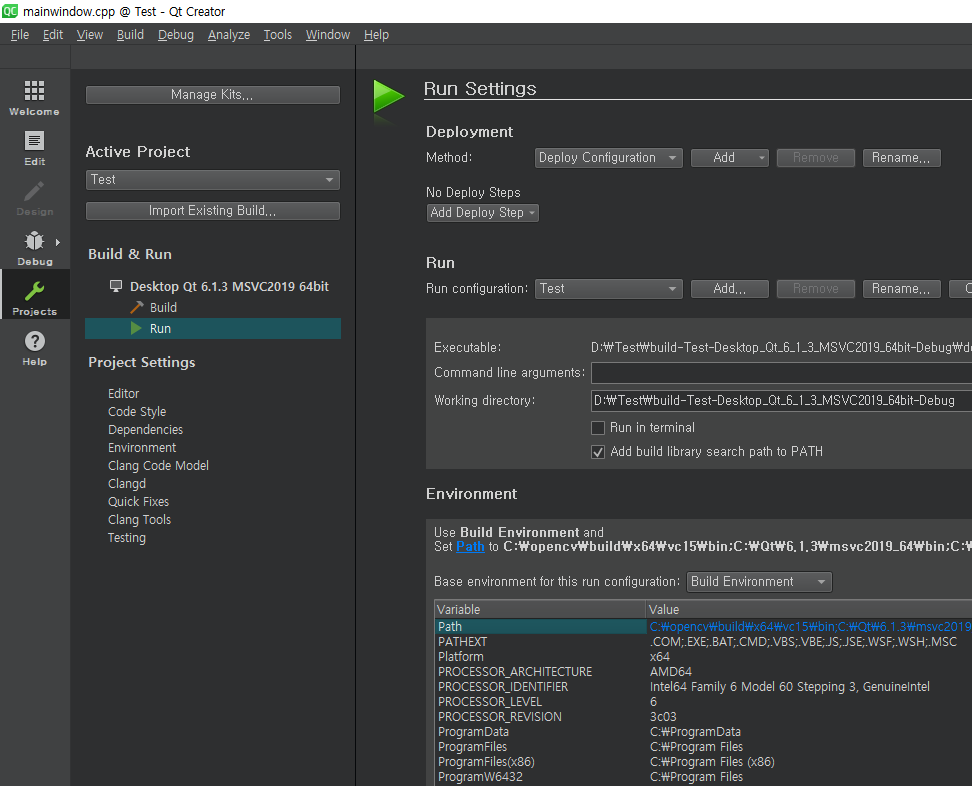972x786 pixels.
Task: Open Clang Code Model settings
Action: coord(158,466)
